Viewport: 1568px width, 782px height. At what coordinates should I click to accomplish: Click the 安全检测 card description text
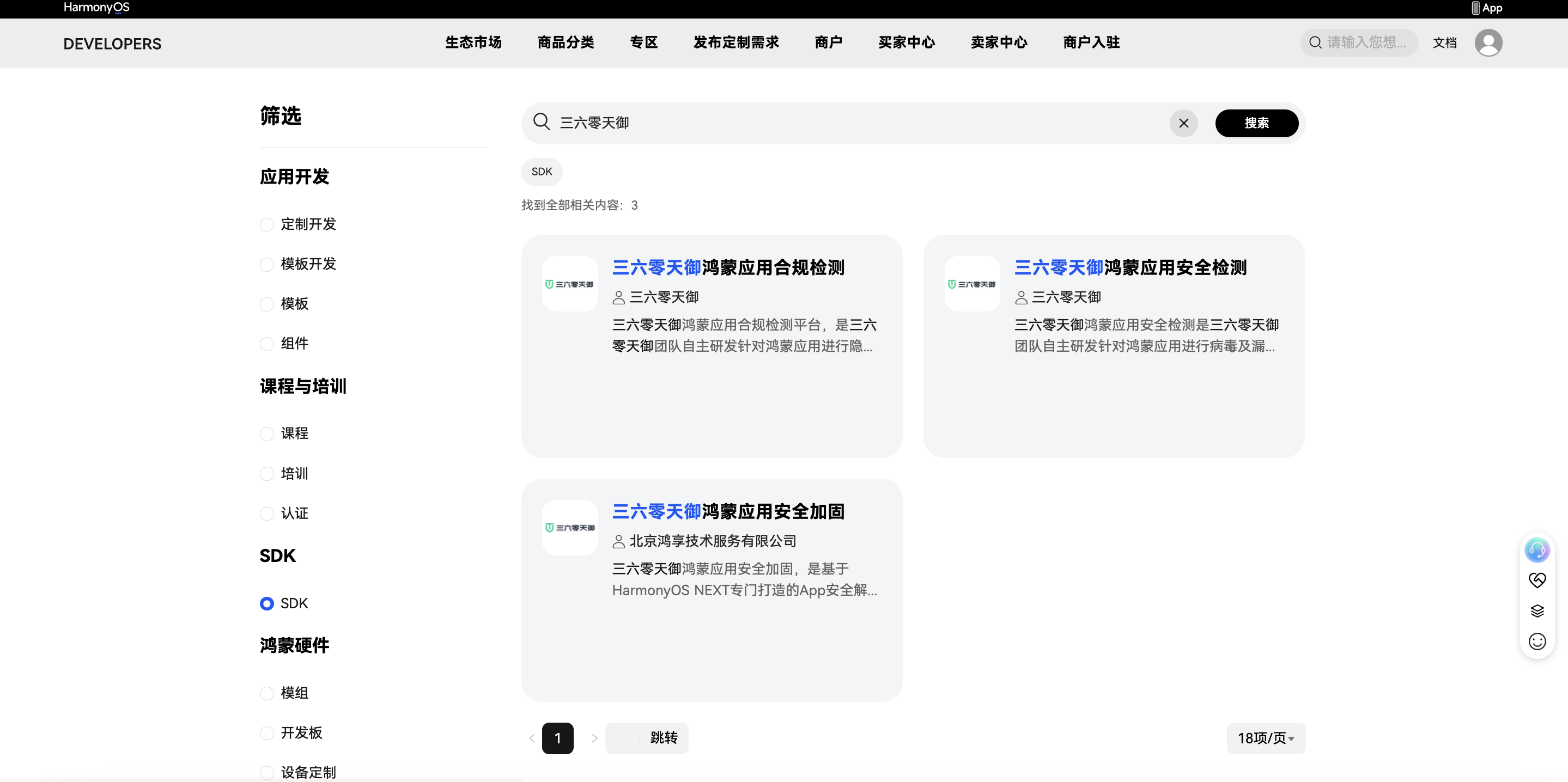1146,335
